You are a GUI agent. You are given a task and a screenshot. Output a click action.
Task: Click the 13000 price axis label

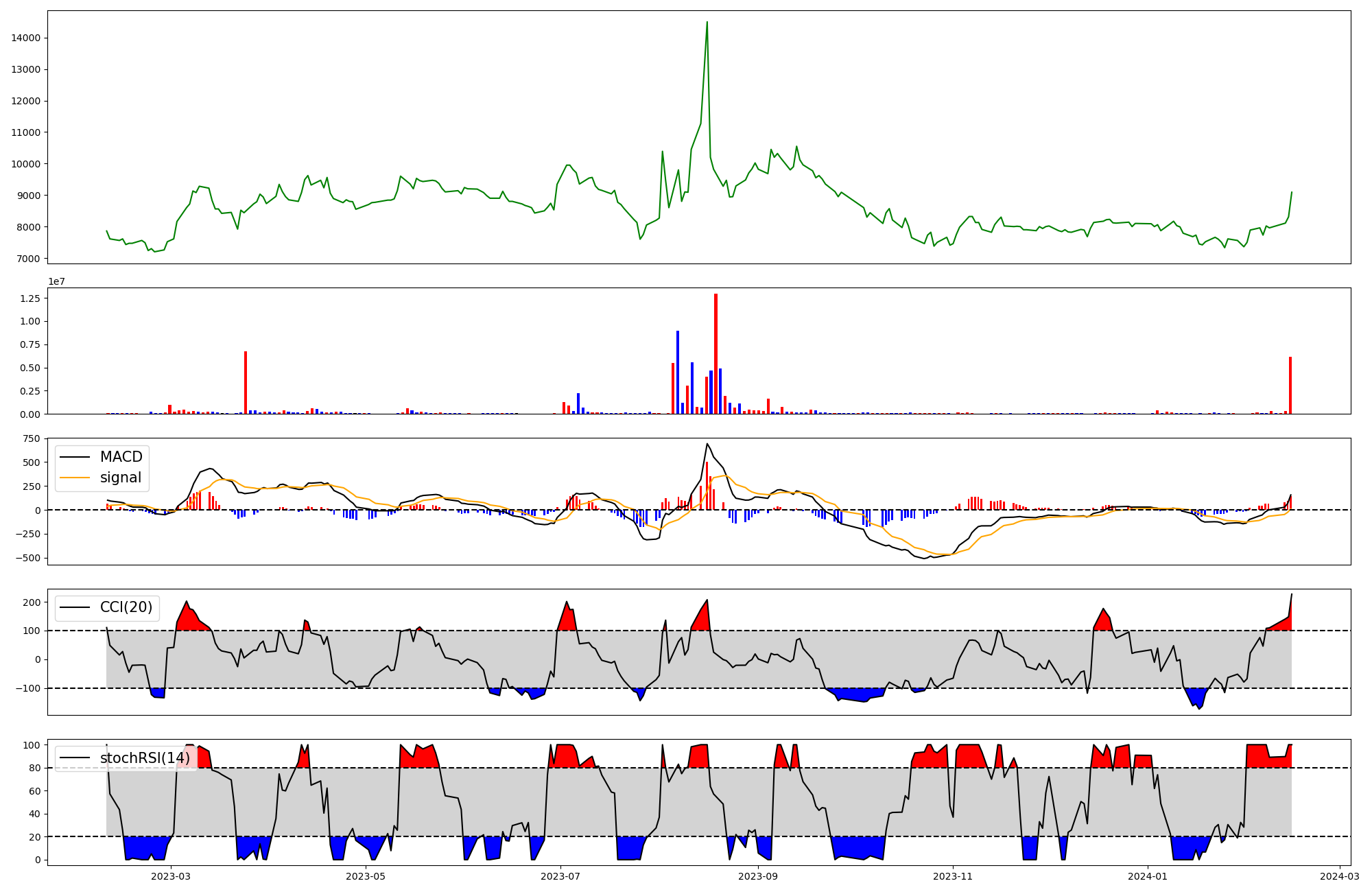[26, 70]
